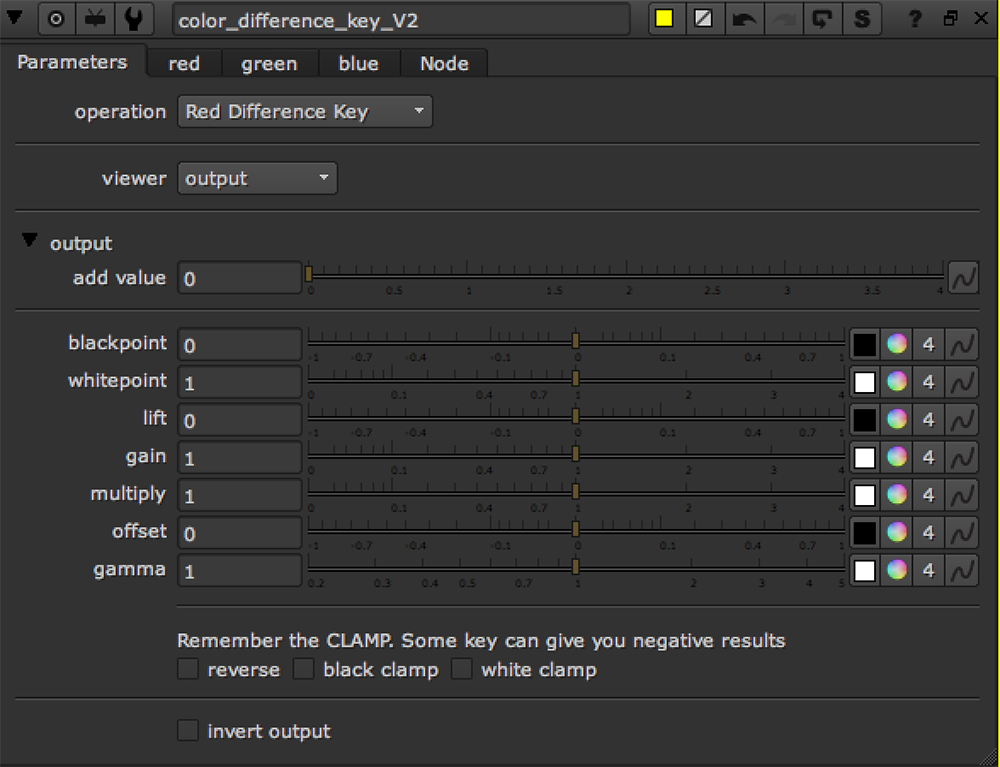Image resolution: width=1000 pixels, height=767 pixels.
Task: Switch to the Node tab
Action: point(444,63)
